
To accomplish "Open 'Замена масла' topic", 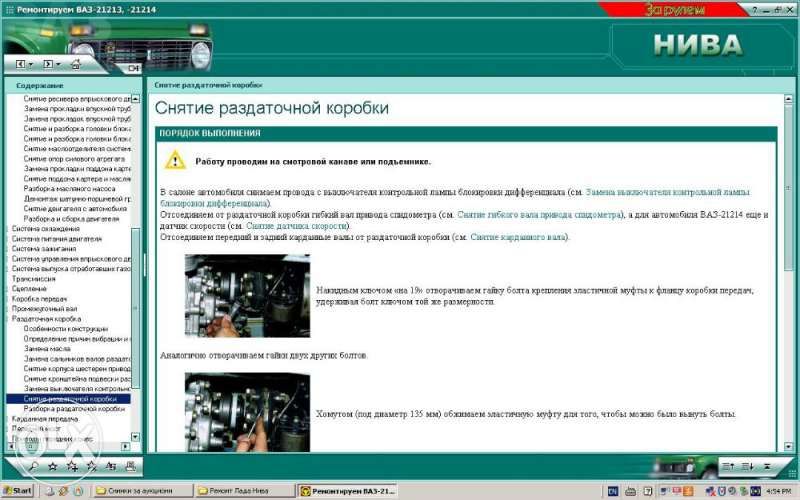I will [47, 348].
